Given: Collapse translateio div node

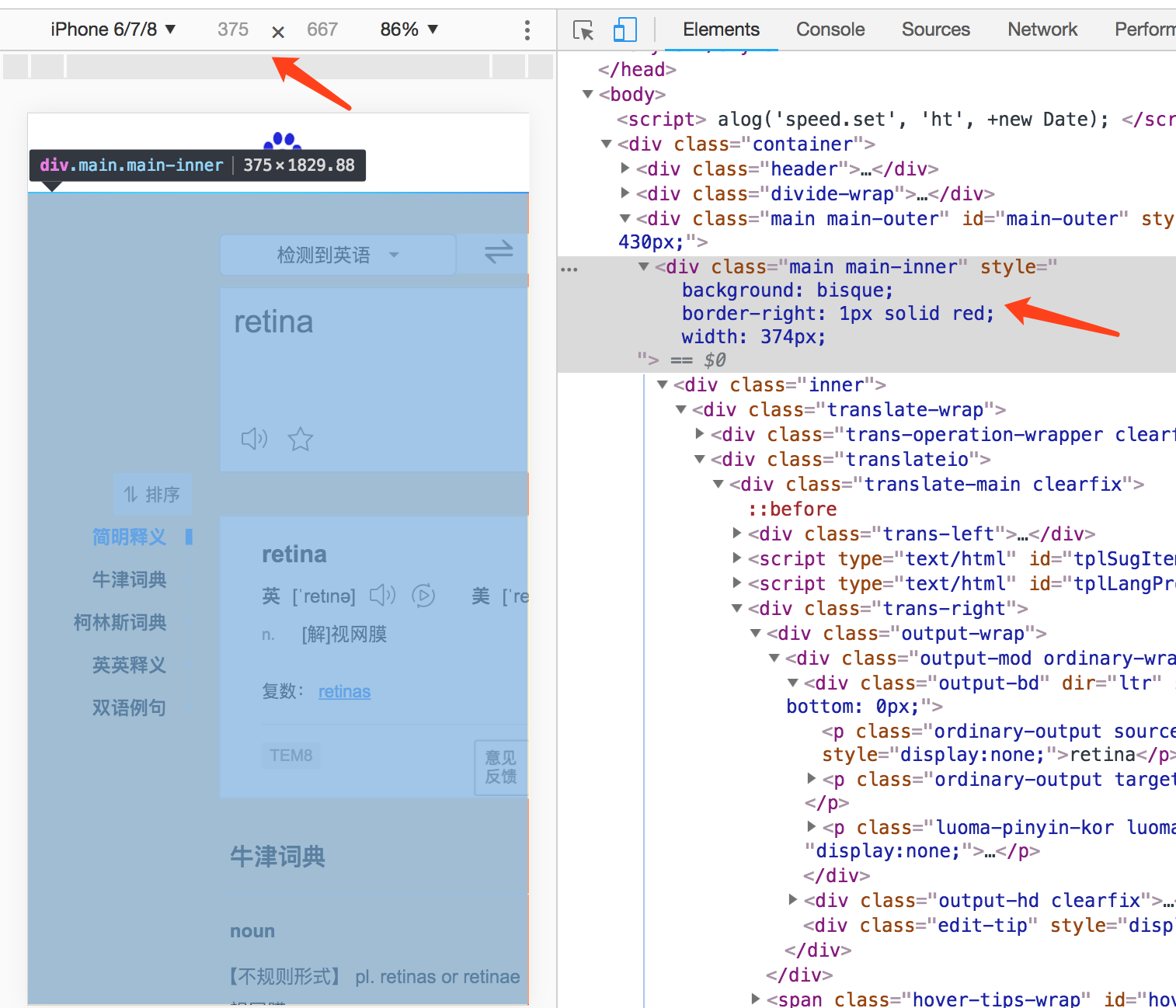Looking at the screenshot, I should (700, 459).
